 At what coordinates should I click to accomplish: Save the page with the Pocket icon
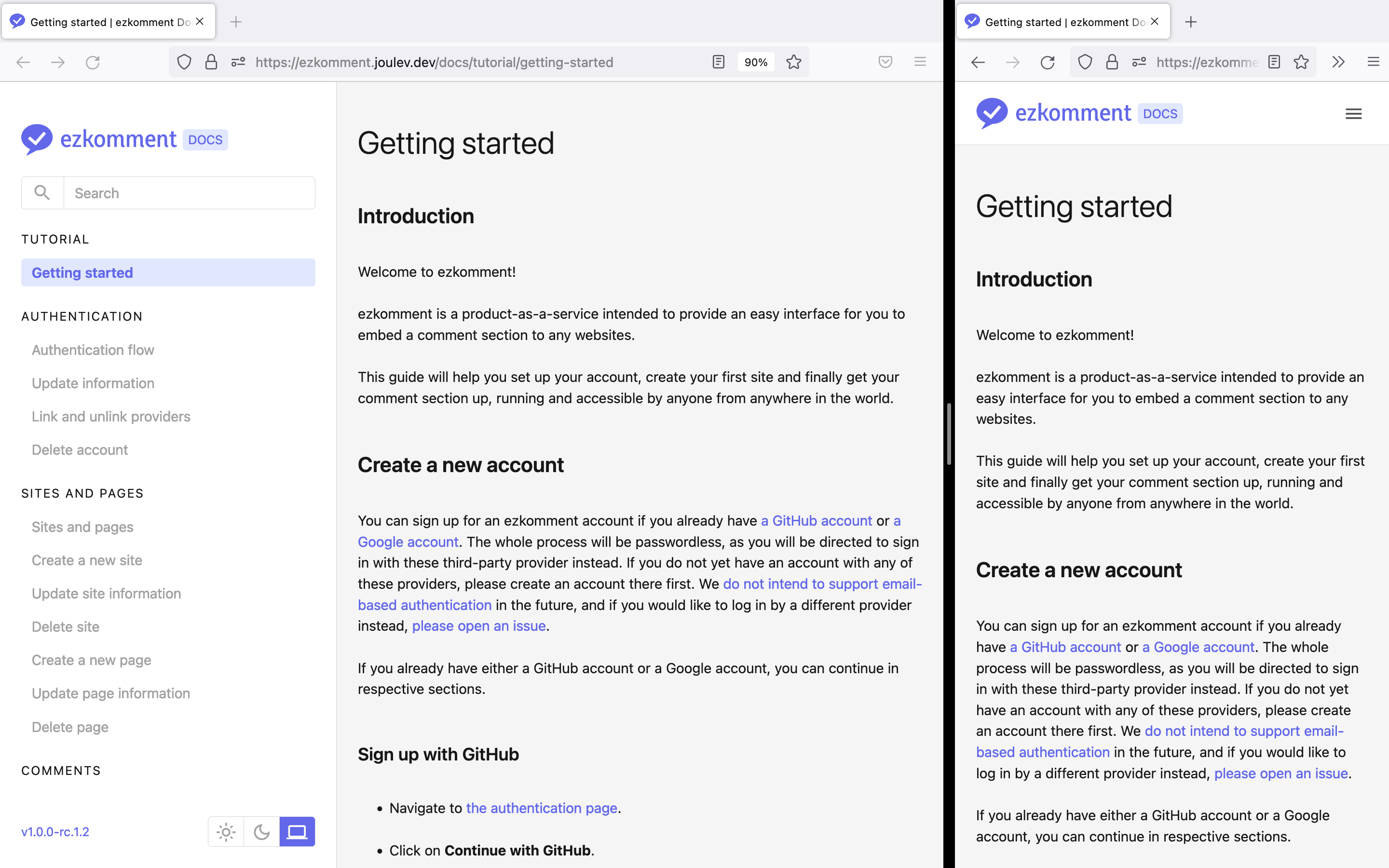(885, 62)
